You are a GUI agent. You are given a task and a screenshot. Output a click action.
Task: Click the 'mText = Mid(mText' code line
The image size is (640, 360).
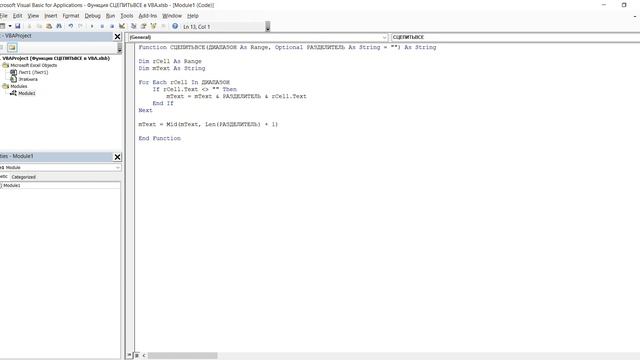[x=208, y=124]
